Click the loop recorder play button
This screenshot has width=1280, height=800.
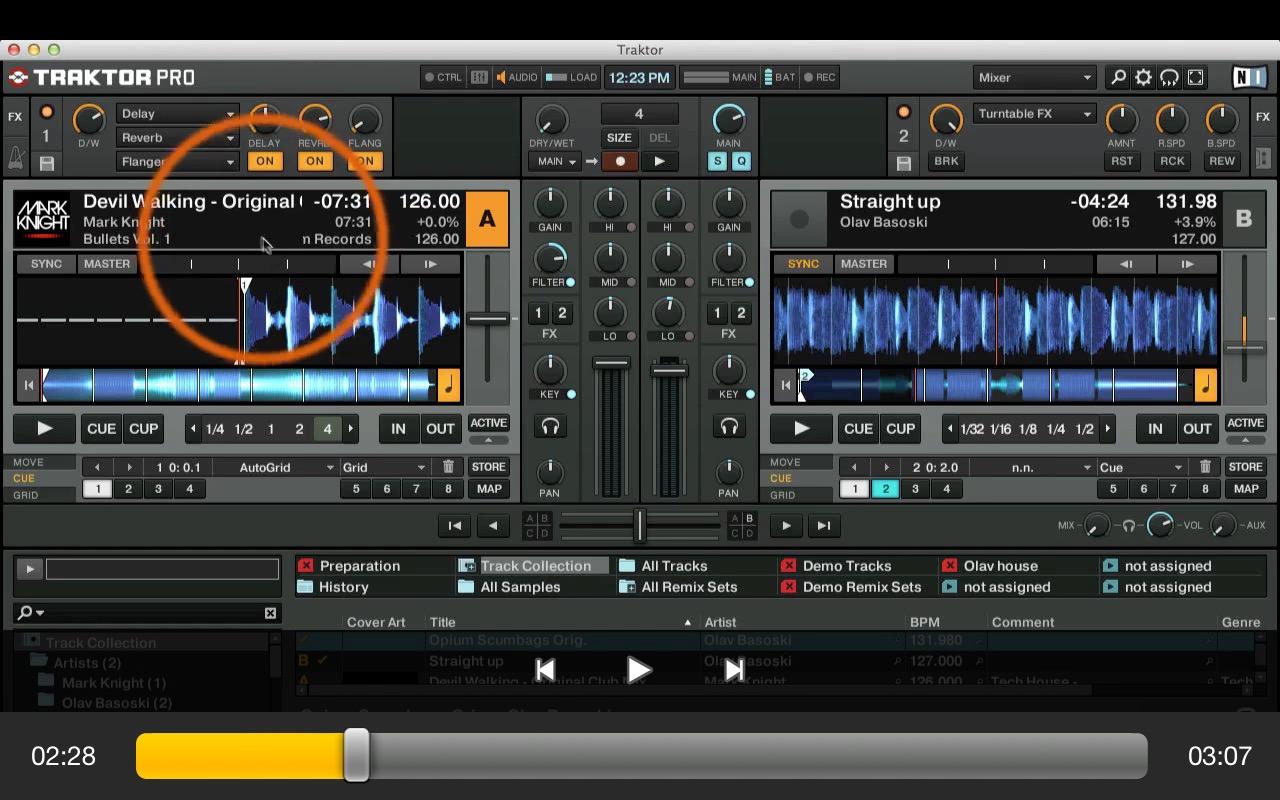point(659,161)
